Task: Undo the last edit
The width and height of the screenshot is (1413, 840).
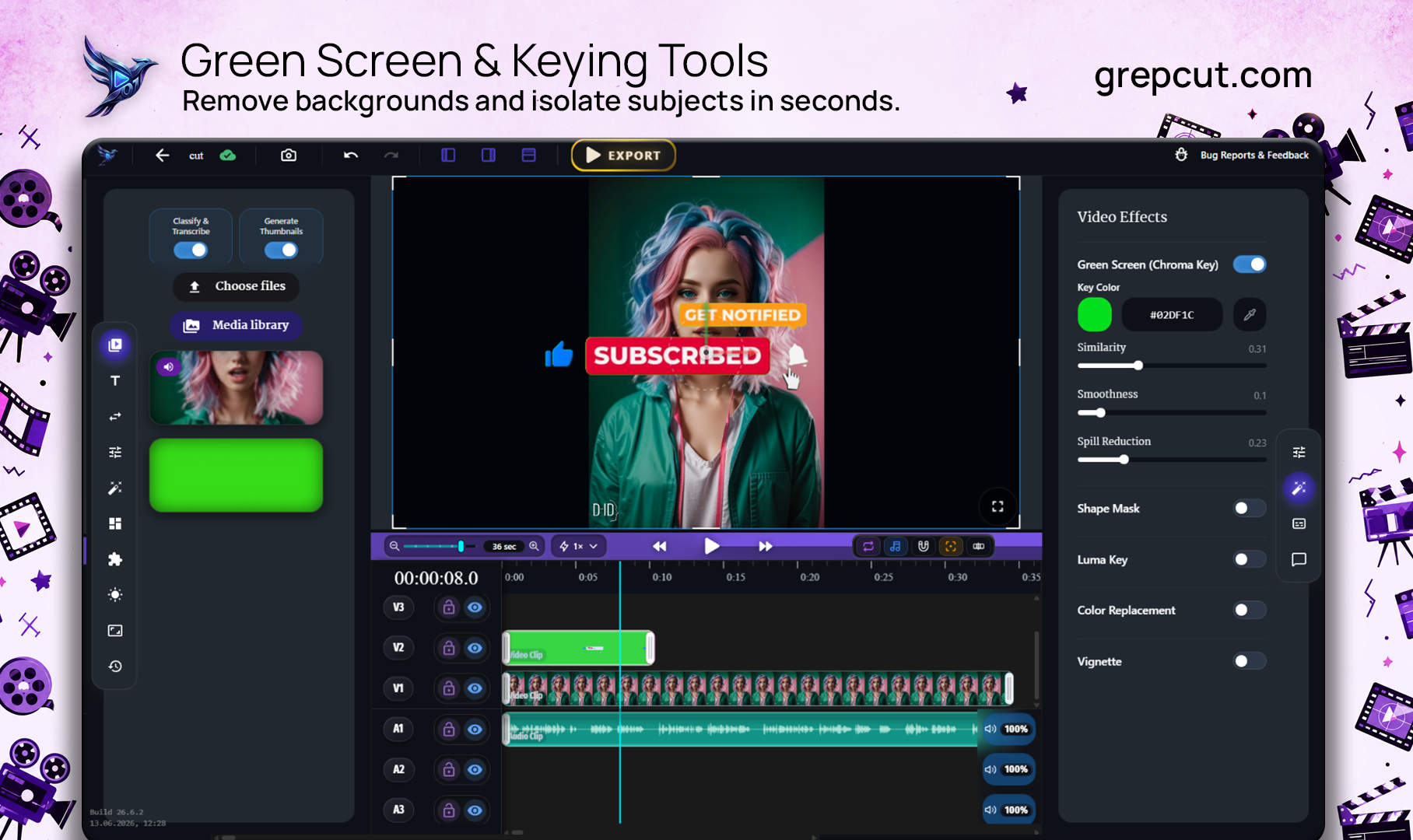Action: click(x=351, y=156)
